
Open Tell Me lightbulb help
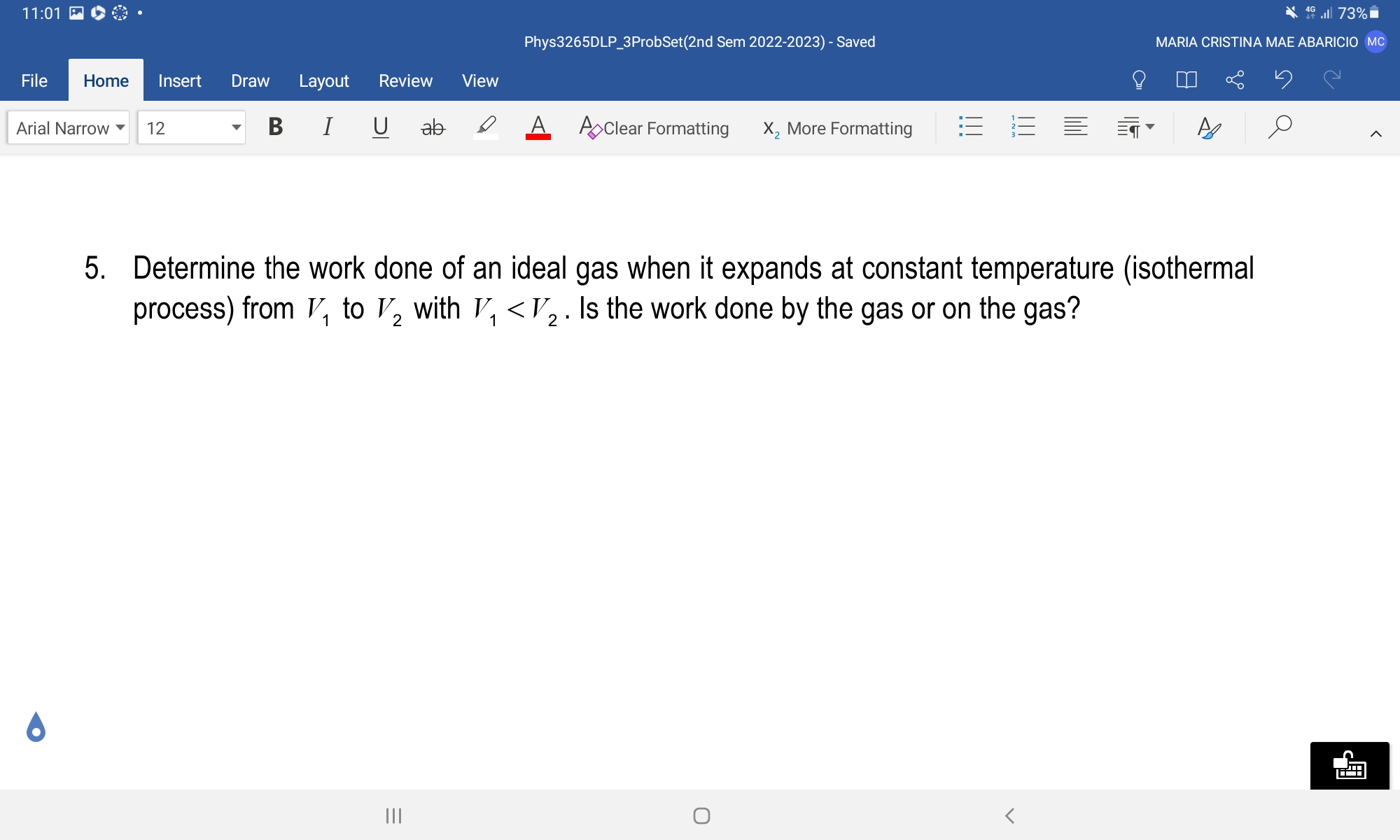[1139, 80]
